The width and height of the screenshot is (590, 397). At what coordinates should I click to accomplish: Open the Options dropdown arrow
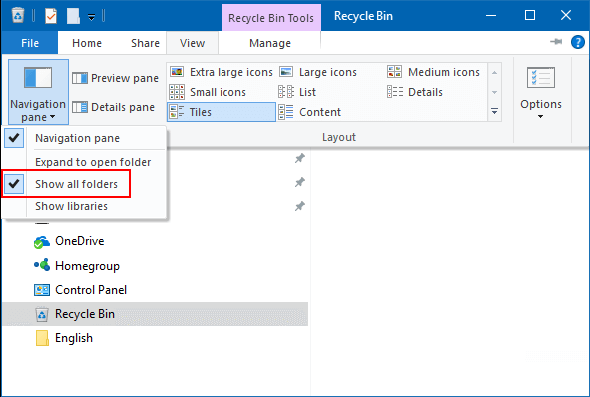pyautogui.click(x=540, y=117)
